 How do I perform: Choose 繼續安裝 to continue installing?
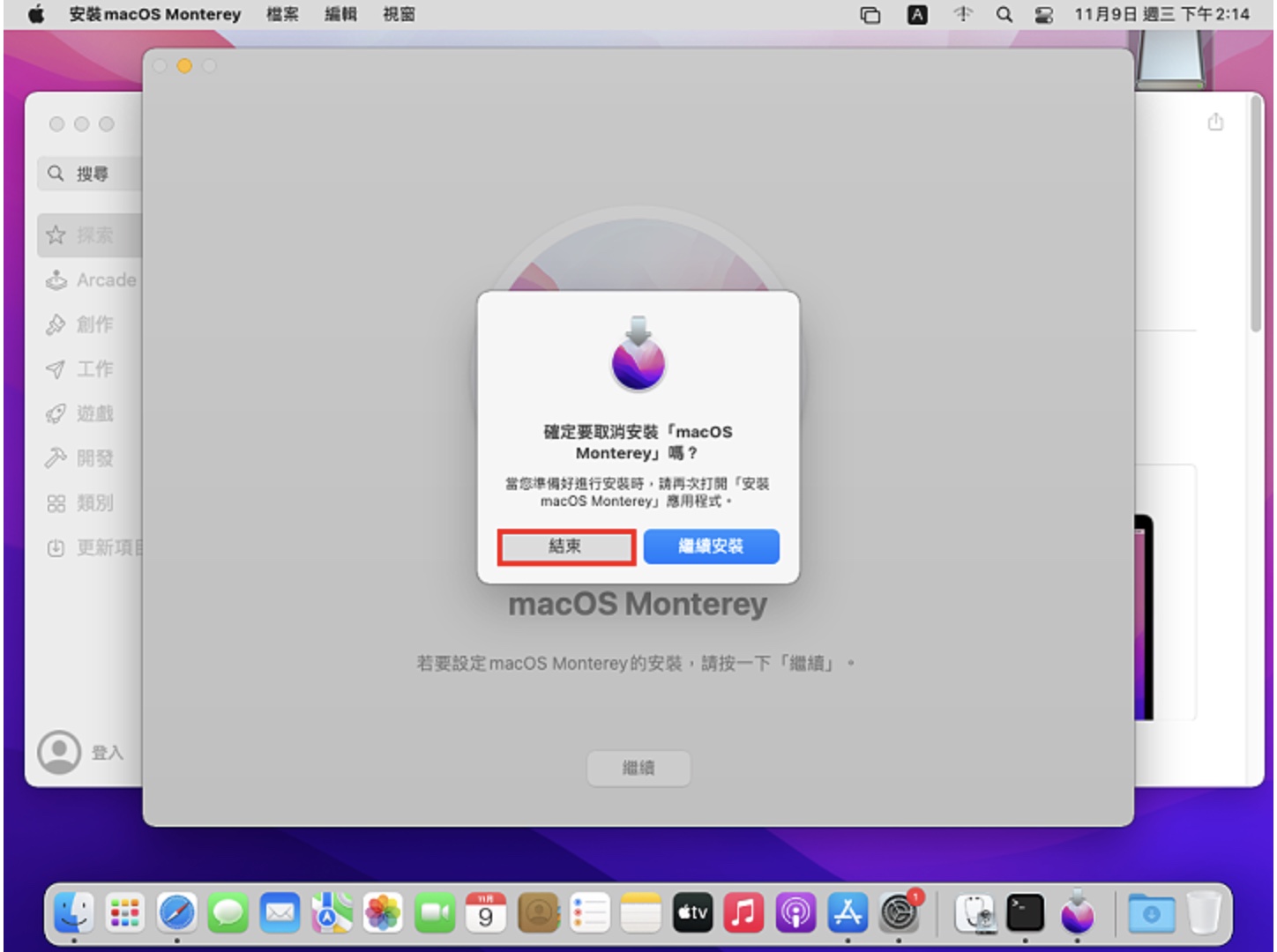pyautogui.click(x=711, y=547)
